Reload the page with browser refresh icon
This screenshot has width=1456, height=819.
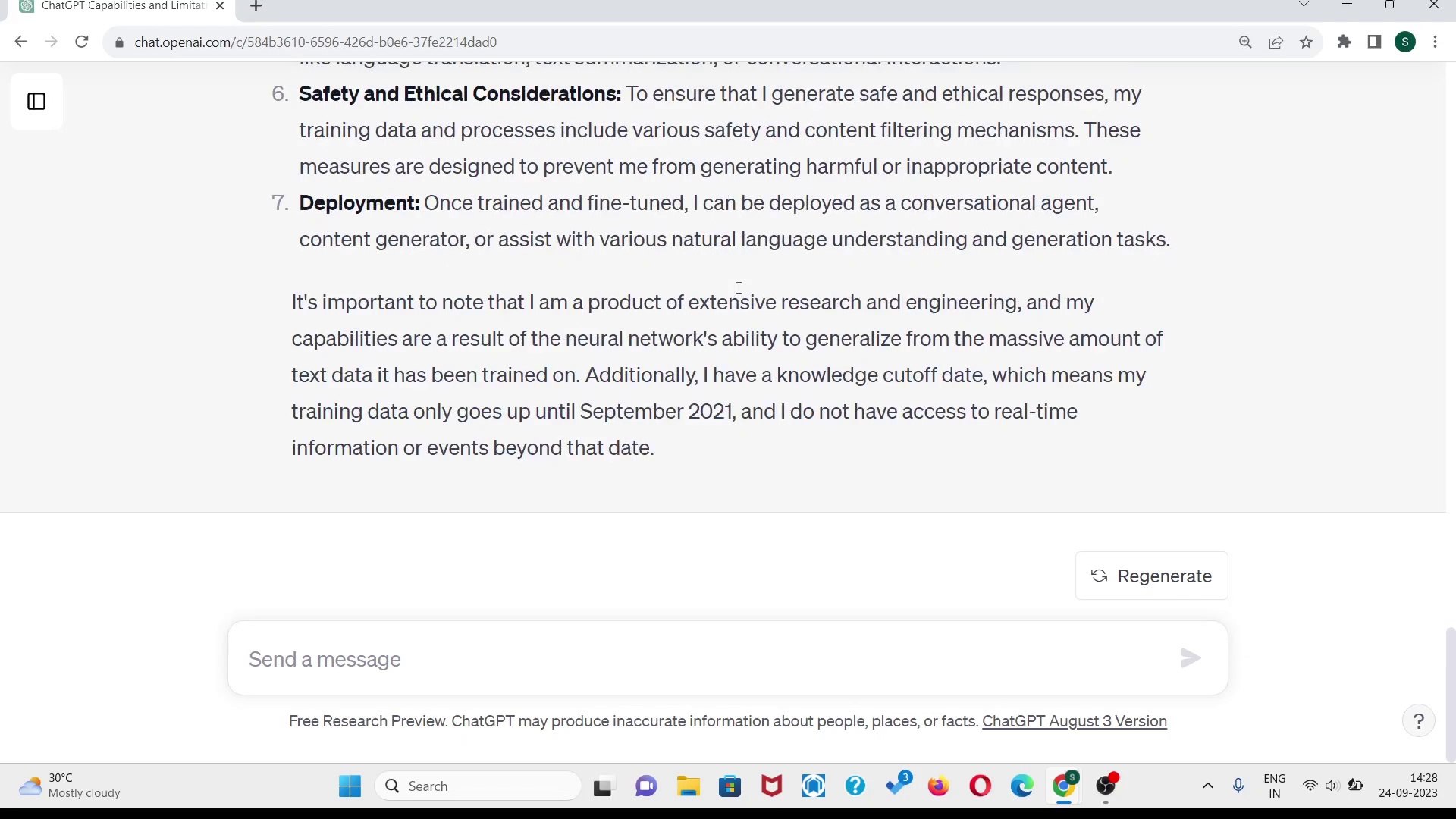click(x=82, y=42)
